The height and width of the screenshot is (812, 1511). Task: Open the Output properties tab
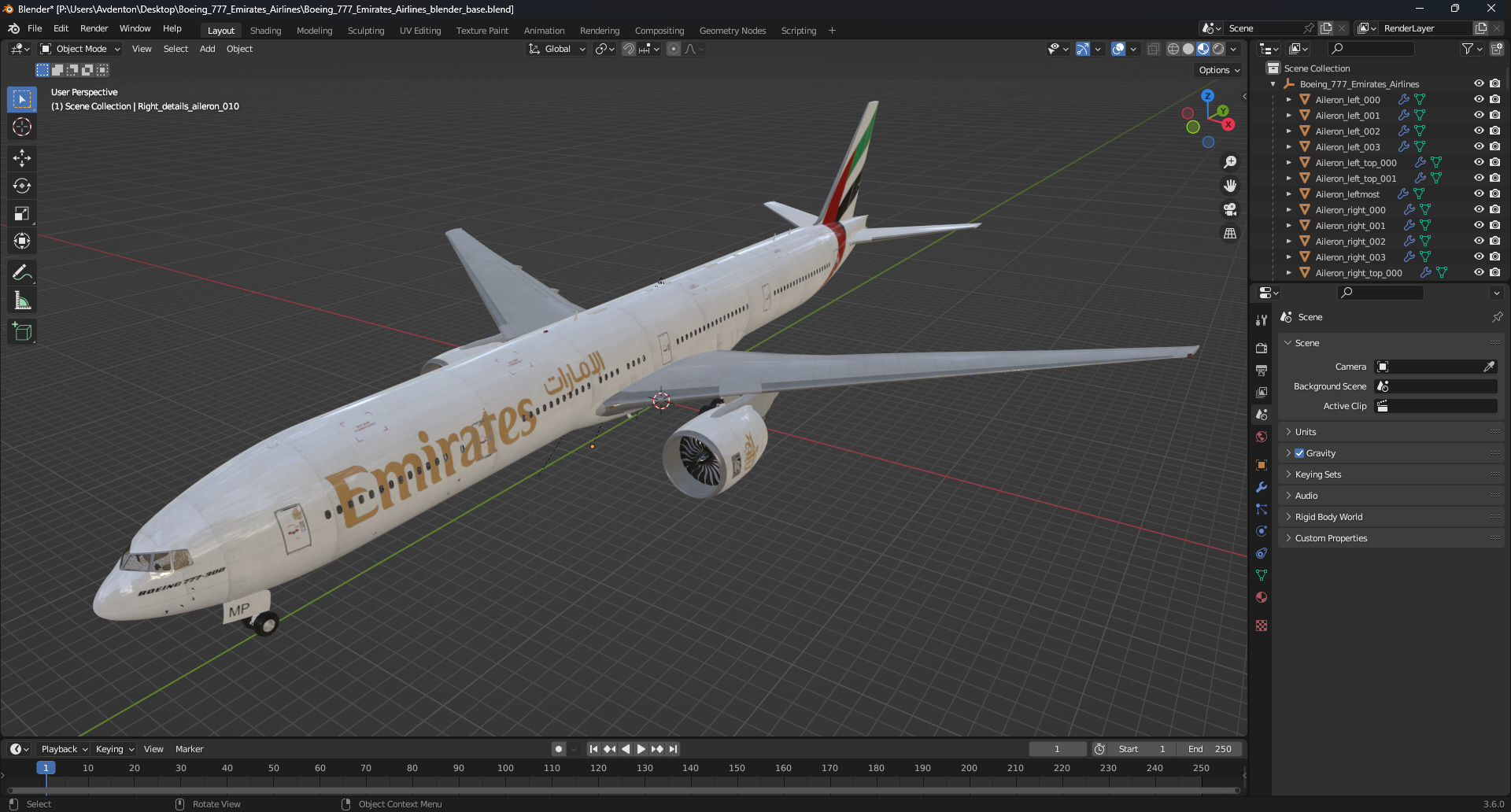[x=1262, y=370]
